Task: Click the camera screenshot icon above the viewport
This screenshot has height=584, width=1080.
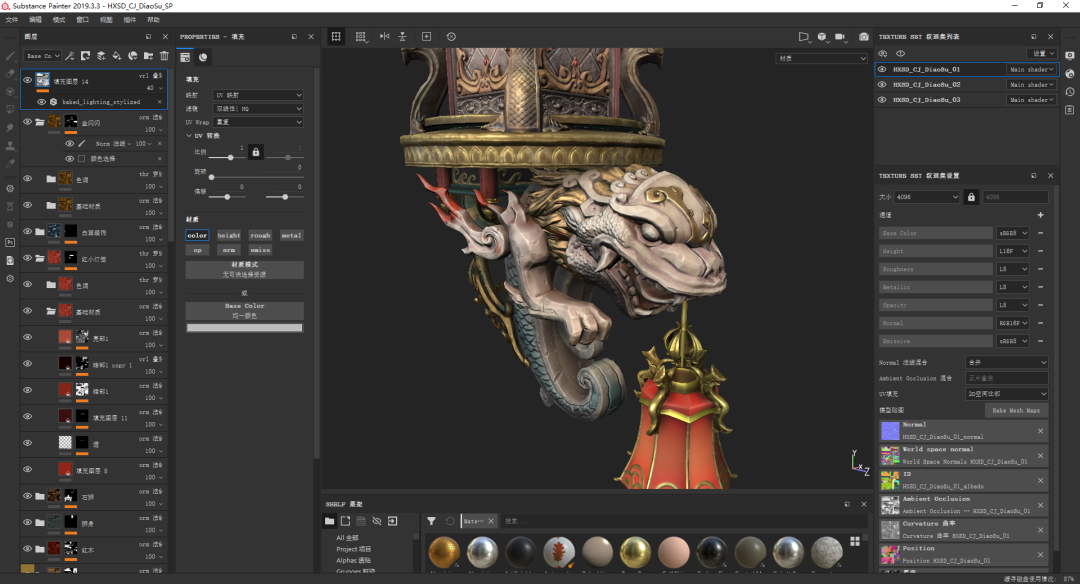Action: tap(864, 37)
